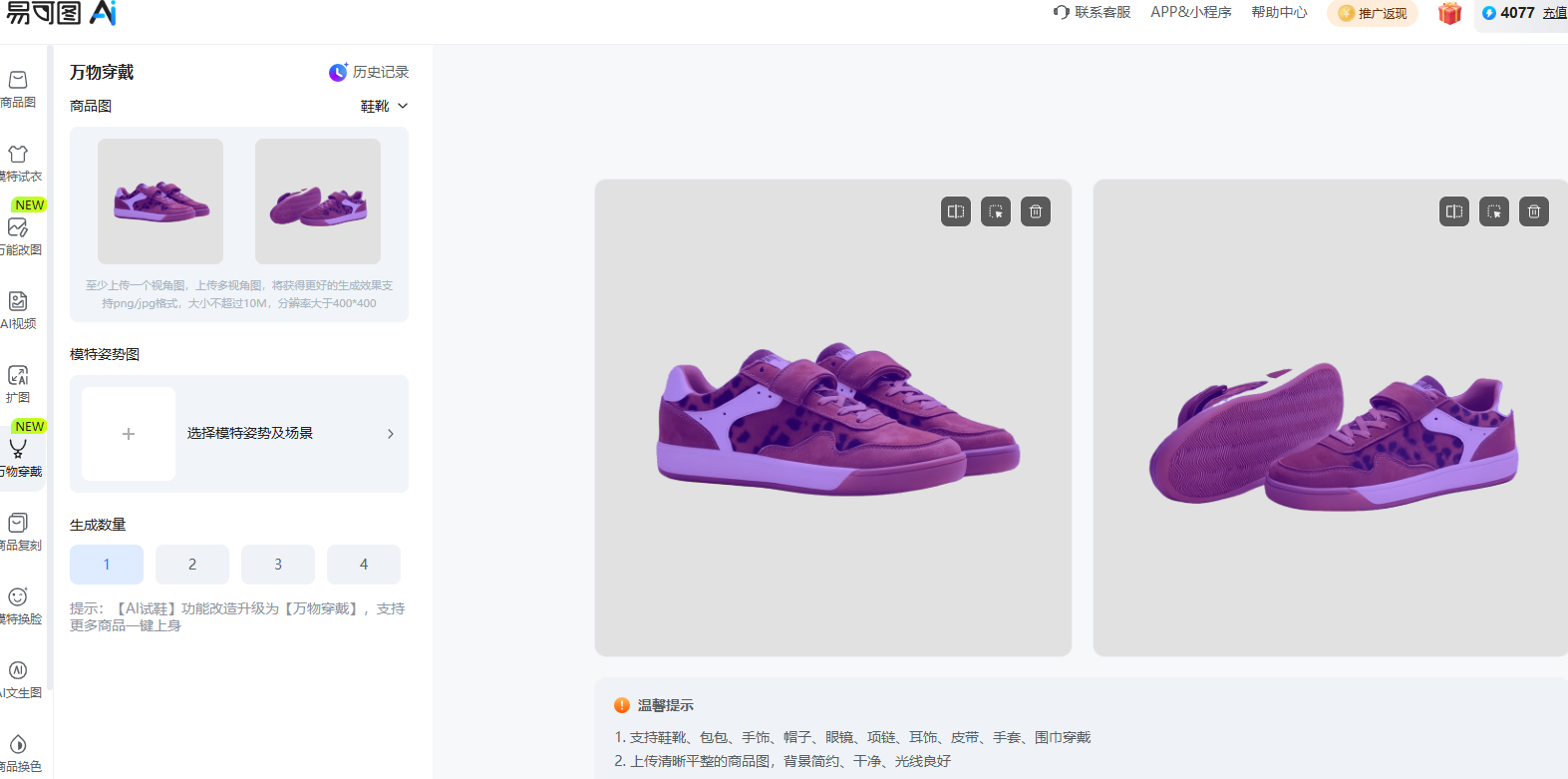Open the 模特换脸 sidebar tool
The image size is (1568, 779).
point(18,605)
